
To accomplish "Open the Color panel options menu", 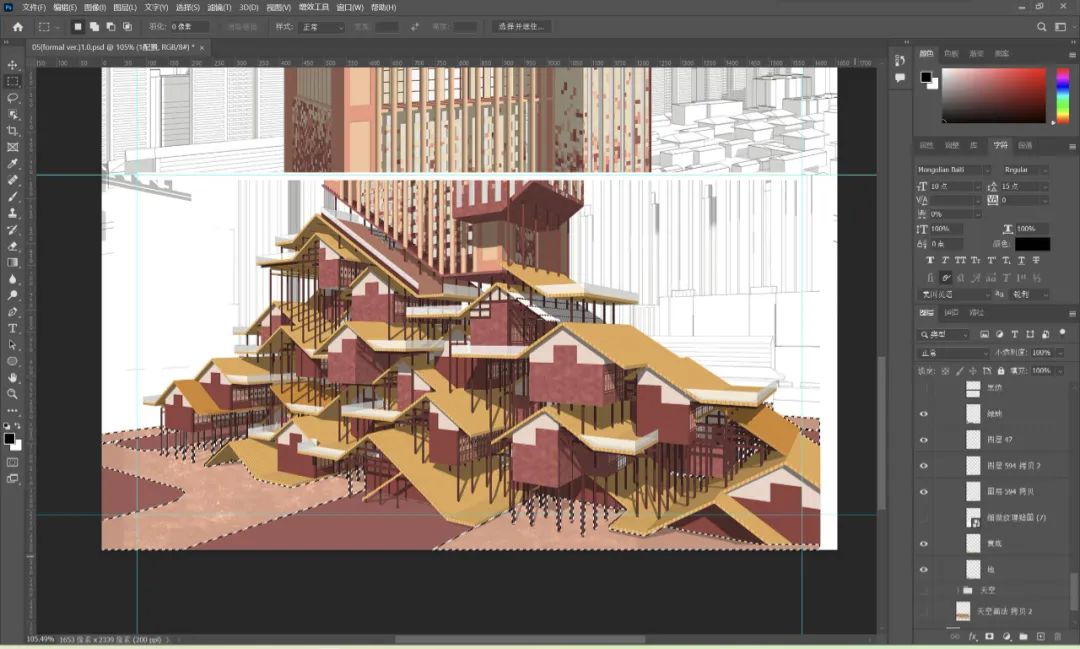I will (x=1072, y=54).
